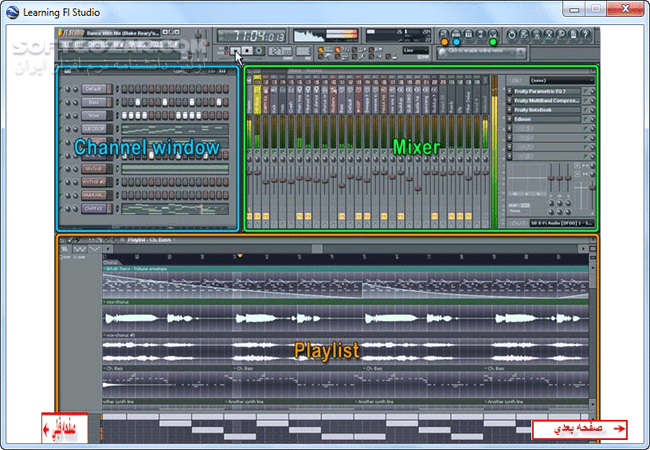The width and height of the screenshot is (650, 450).
Task: Select the first playlist tool icon
Action: pyautogui.click(x=65, y=249)
